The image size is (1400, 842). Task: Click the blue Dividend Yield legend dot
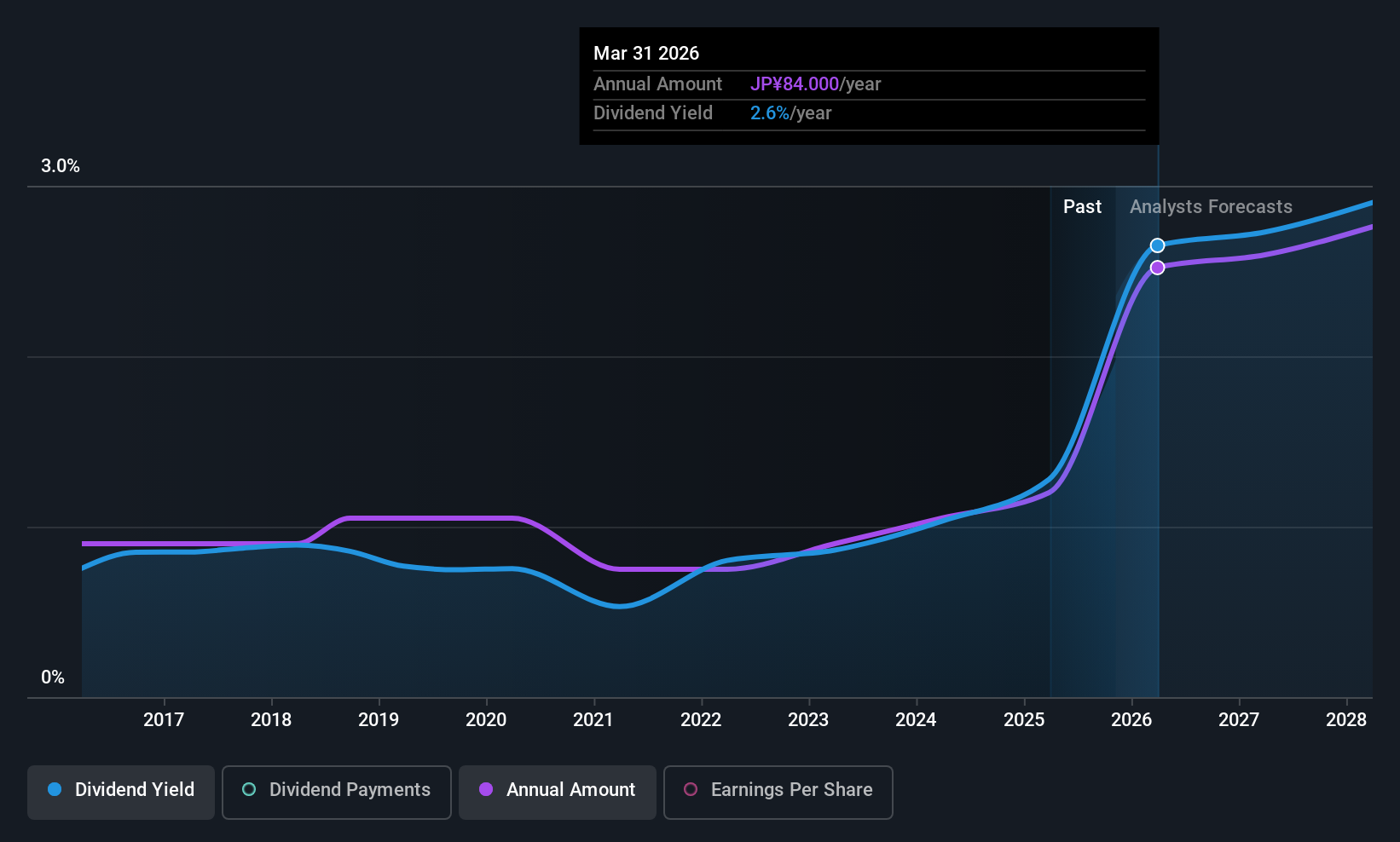click(55, 789)
